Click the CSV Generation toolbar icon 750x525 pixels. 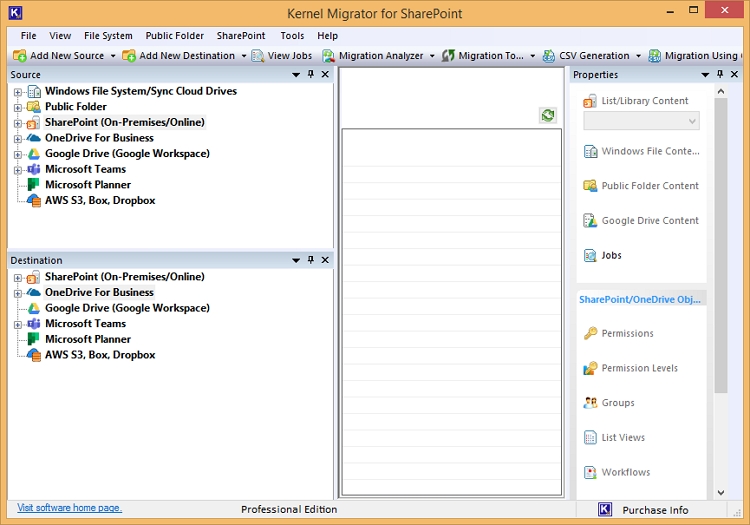pos(549,56)
